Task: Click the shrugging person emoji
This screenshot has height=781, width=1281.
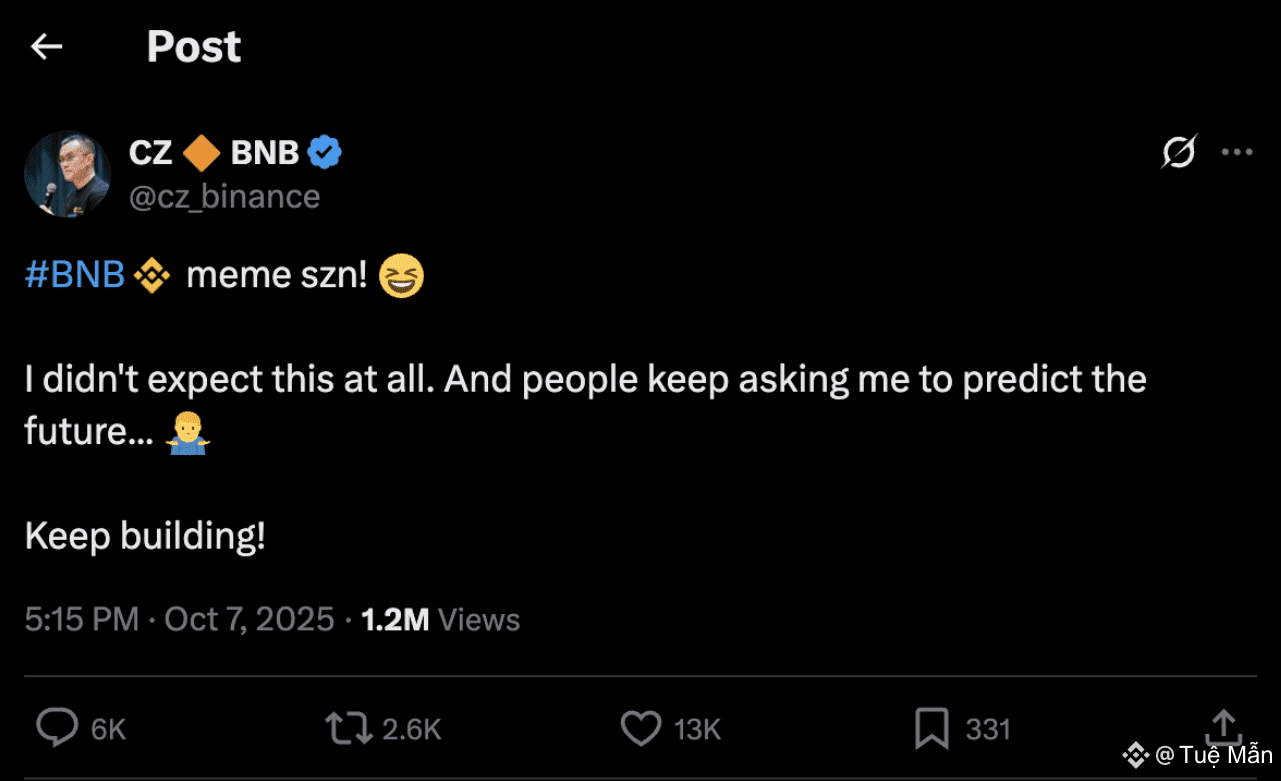Action: pyautogui.click(x=187, y=432)
